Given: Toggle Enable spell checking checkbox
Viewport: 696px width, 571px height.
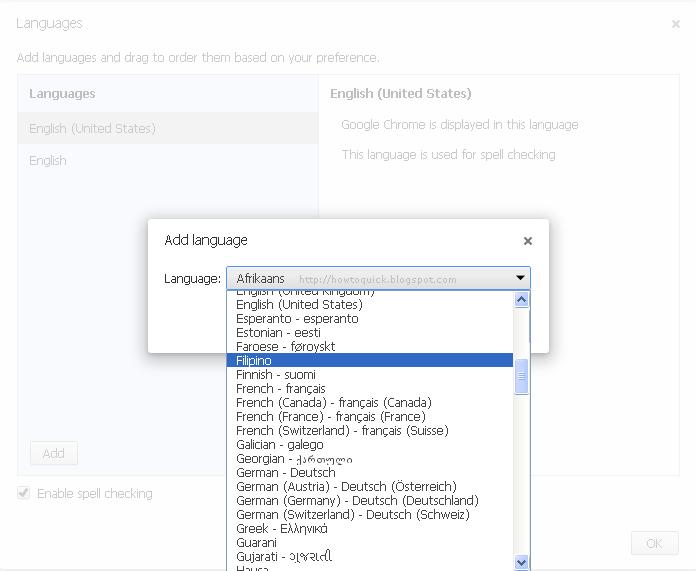Looking at the screenshot, I should click(24, 493).
